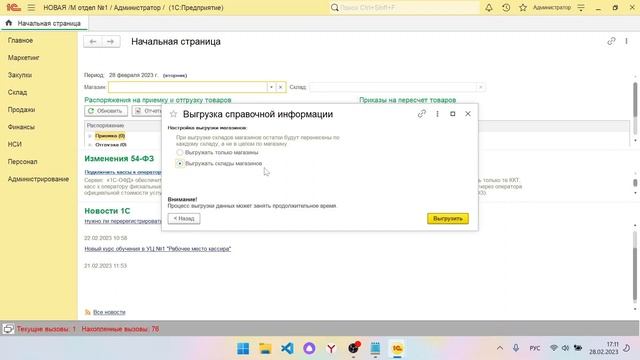Select the Выгружать только магазины option
This screenshot has height=360, width=640.
[218, 152]
